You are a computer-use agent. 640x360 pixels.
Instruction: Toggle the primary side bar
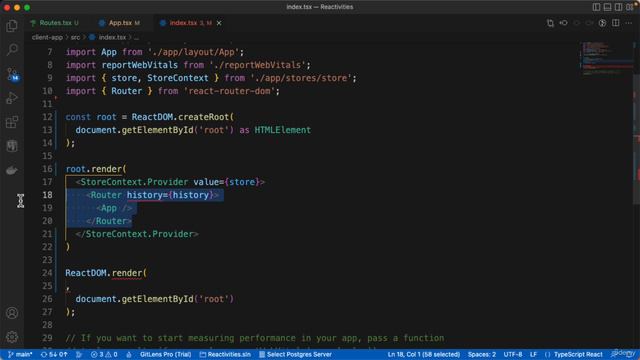pos(596,7)
